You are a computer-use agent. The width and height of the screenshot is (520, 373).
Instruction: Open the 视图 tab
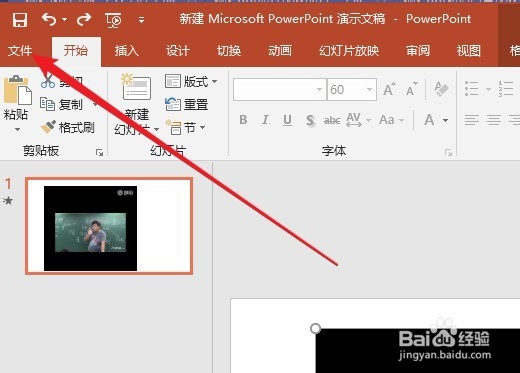coord(469,51)
